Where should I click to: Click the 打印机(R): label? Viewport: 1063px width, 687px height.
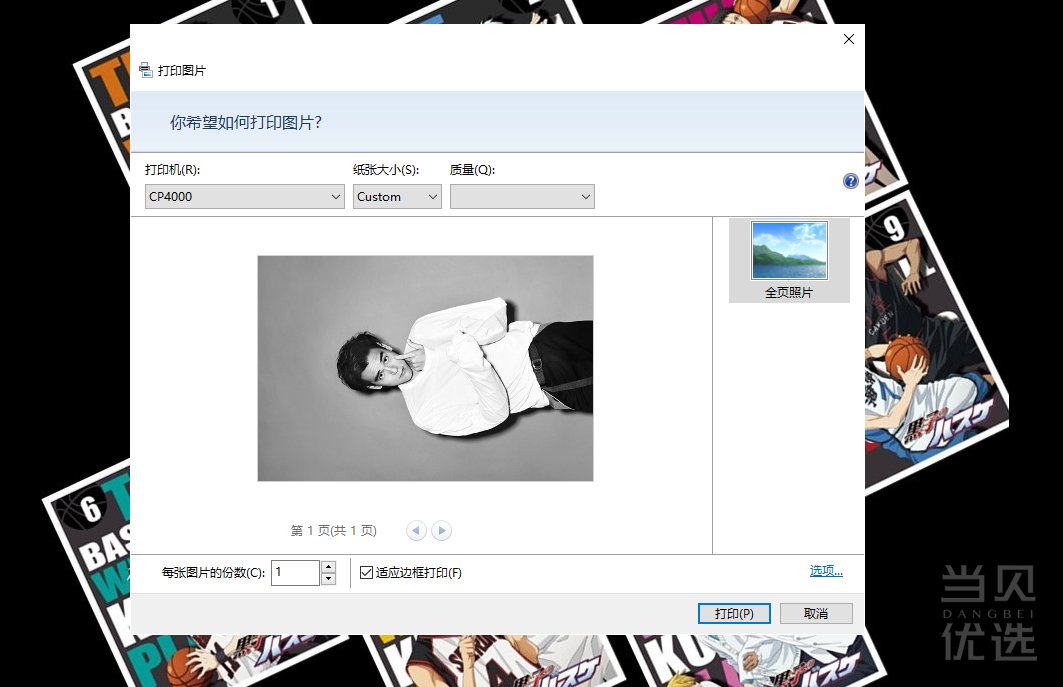click(172, 170)
